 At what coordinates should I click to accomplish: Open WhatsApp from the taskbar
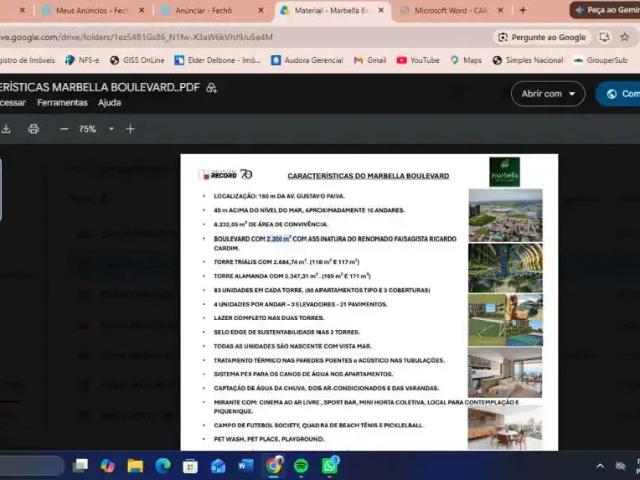(329, 466)
